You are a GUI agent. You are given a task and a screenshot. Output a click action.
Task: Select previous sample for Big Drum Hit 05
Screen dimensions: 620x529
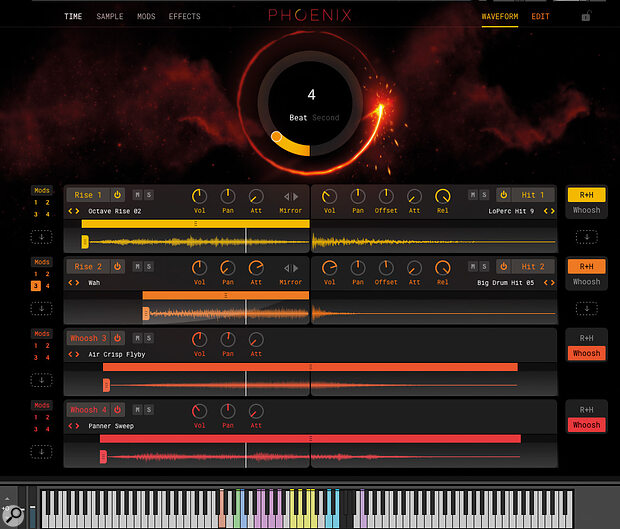[546, 283]
